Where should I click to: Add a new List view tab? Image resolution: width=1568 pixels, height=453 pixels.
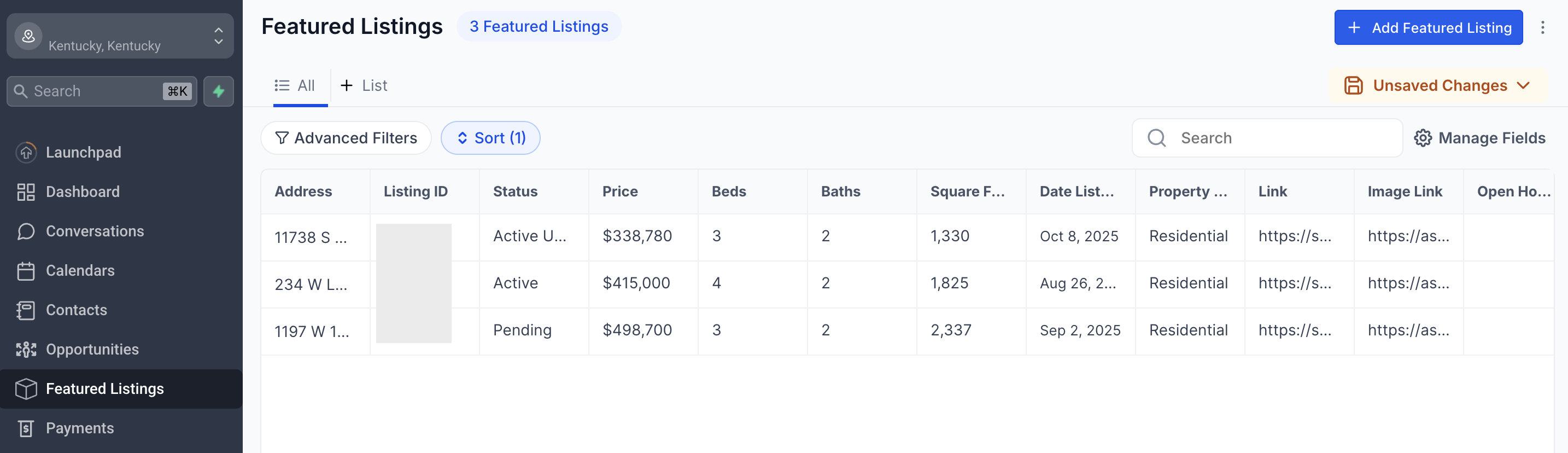(364, 86)
